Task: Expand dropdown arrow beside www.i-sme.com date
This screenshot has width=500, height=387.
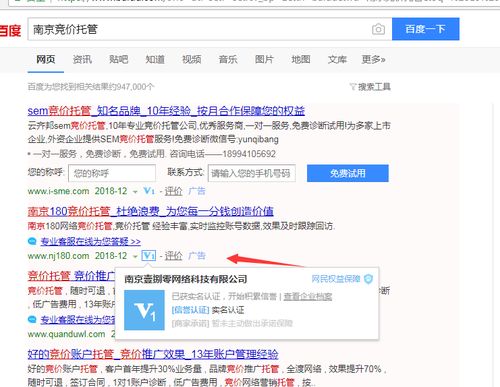Action: 135,192
